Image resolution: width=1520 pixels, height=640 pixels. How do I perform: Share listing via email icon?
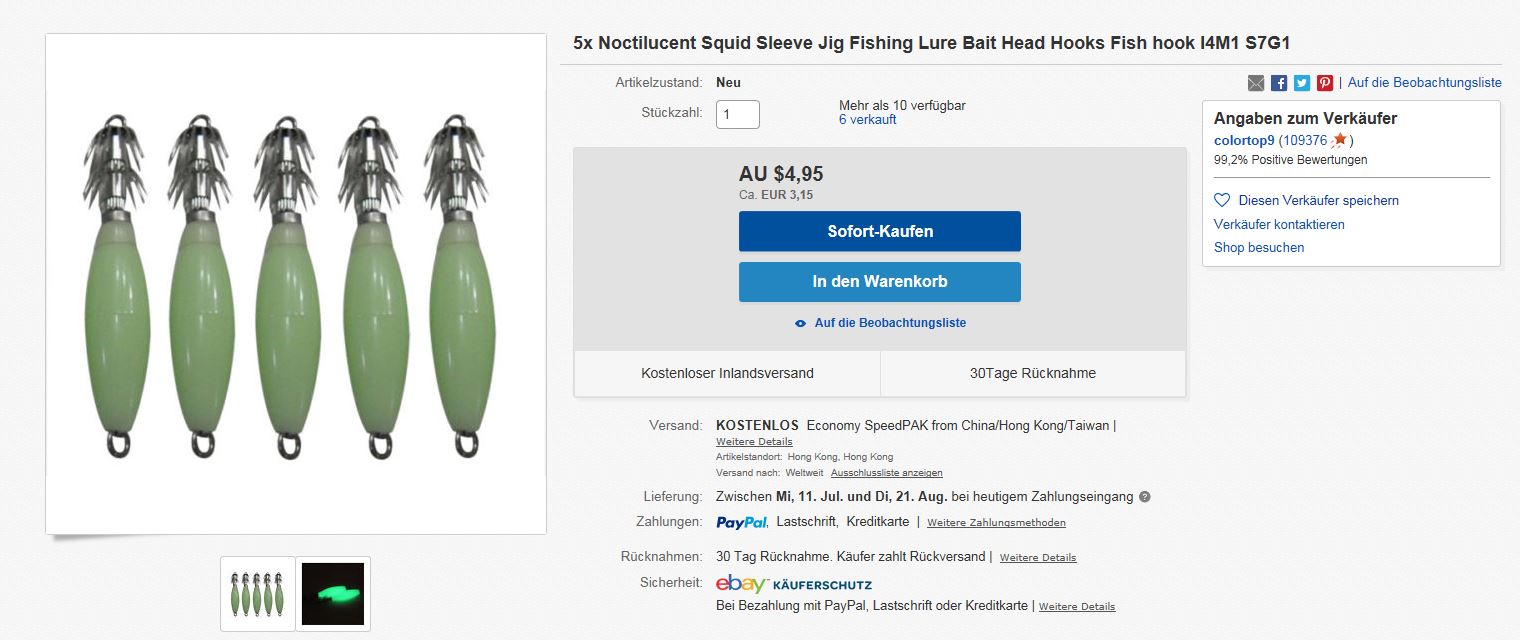coord(1256,83)
